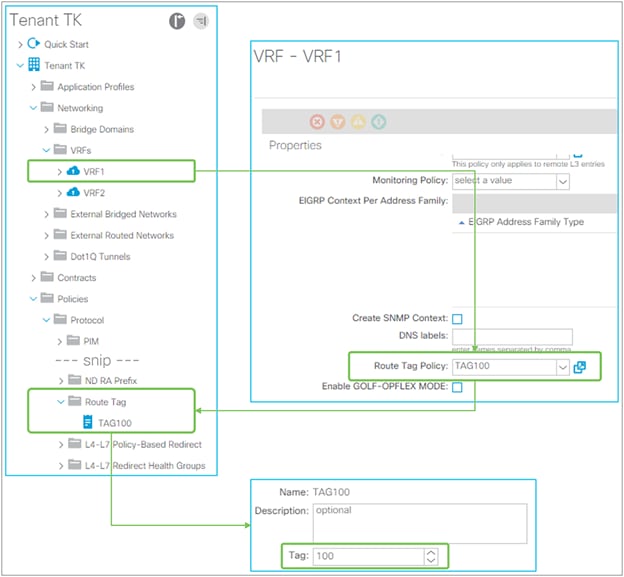The width and height of the screenshot is (624, 577).
Task: Click the VRFs folder icon
Action: click(x=60, y=149)
